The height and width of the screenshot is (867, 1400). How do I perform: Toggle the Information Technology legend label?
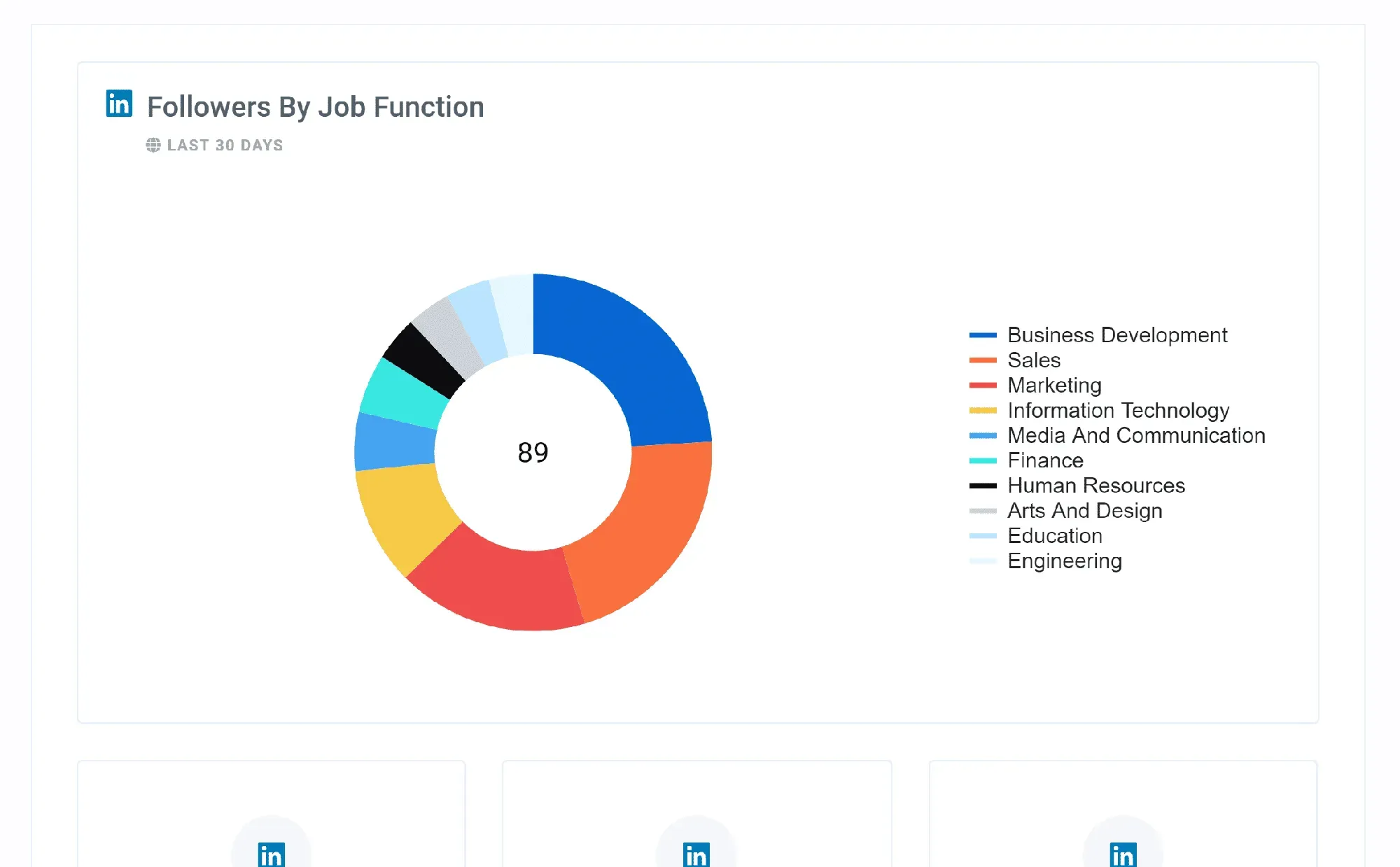coord(1118,411)
